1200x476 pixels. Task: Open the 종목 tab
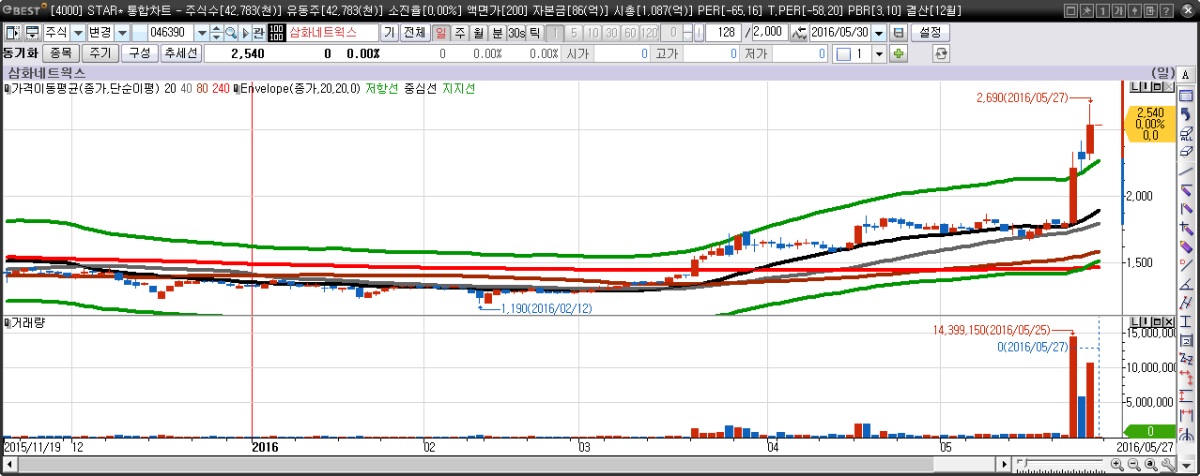point(60,53)
